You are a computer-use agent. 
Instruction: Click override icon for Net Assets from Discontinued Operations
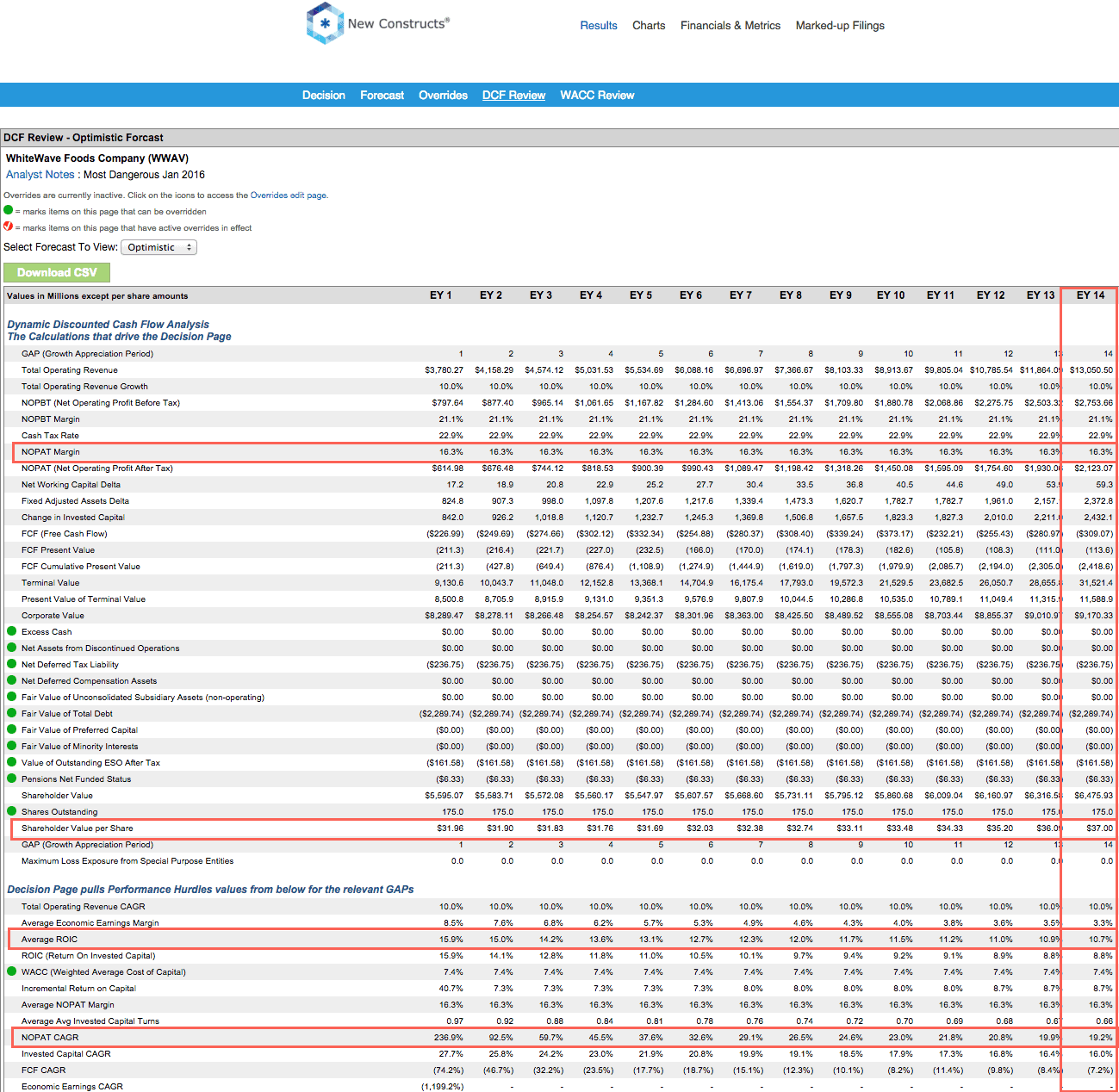[12, 648]
